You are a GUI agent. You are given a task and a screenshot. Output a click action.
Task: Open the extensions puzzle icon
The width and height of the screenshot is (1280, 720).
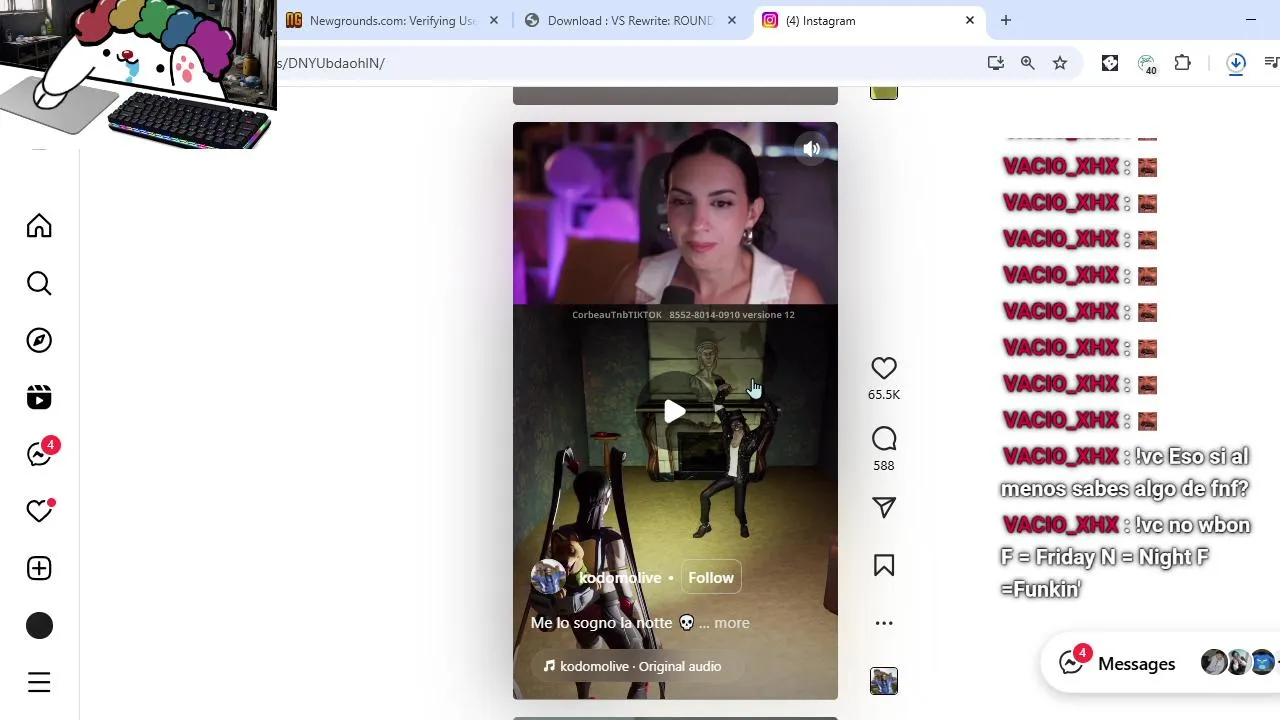click(1183, 63)
